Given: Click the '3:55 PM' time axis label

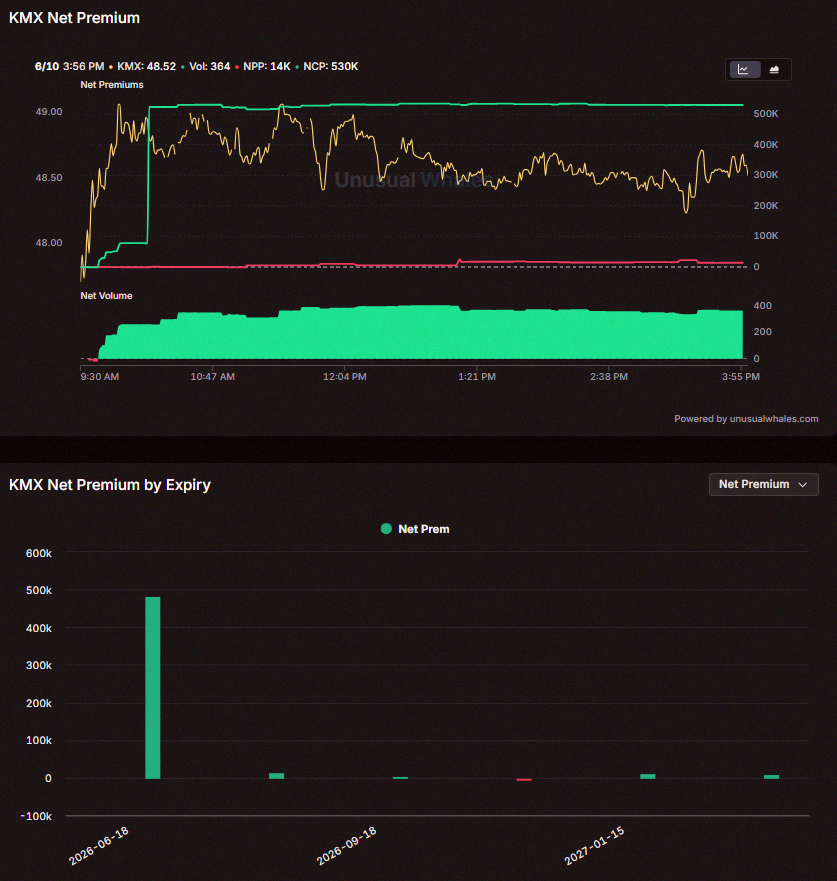Looking at the screenshot, I should click(741, 376).
